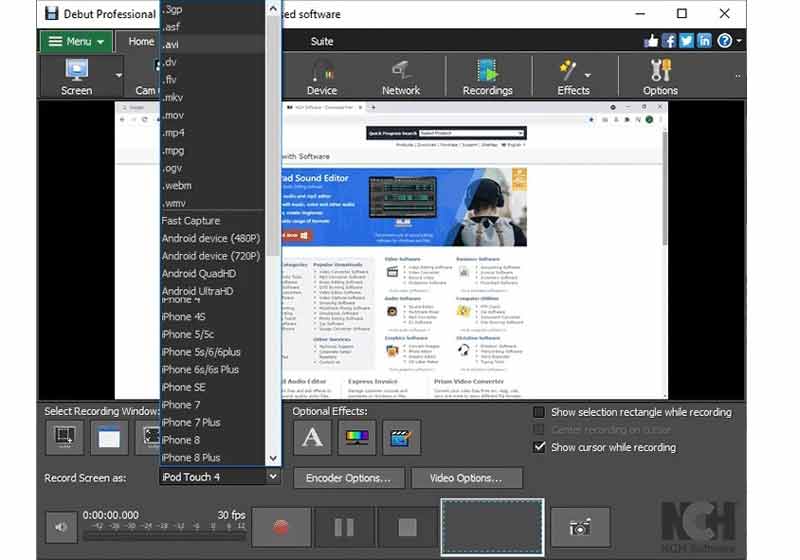Select Android device (720P) preset
This screenshot has width=800, height=560.
point(213,256)
